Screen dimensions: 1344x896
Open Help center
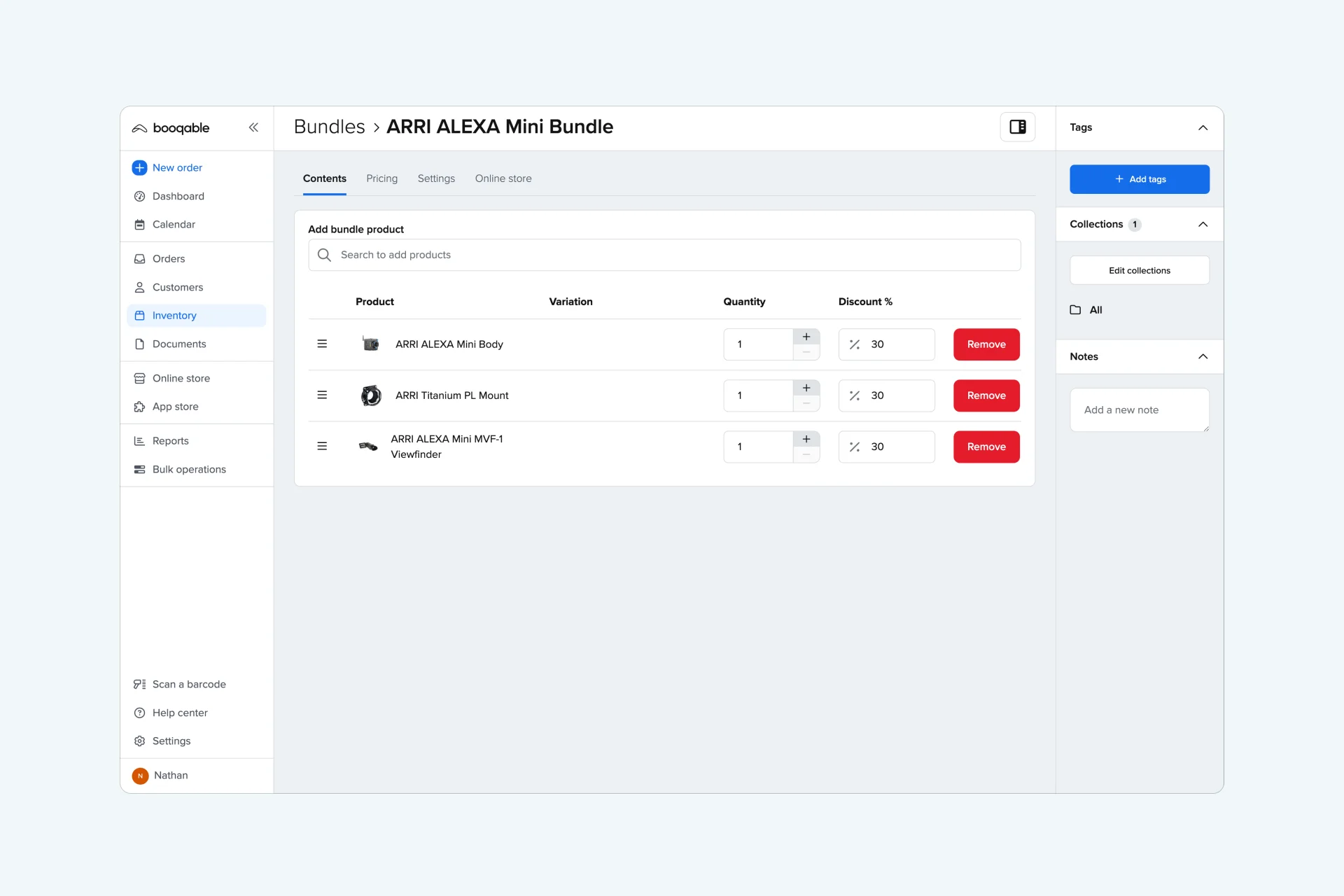(x=180, y=713)
